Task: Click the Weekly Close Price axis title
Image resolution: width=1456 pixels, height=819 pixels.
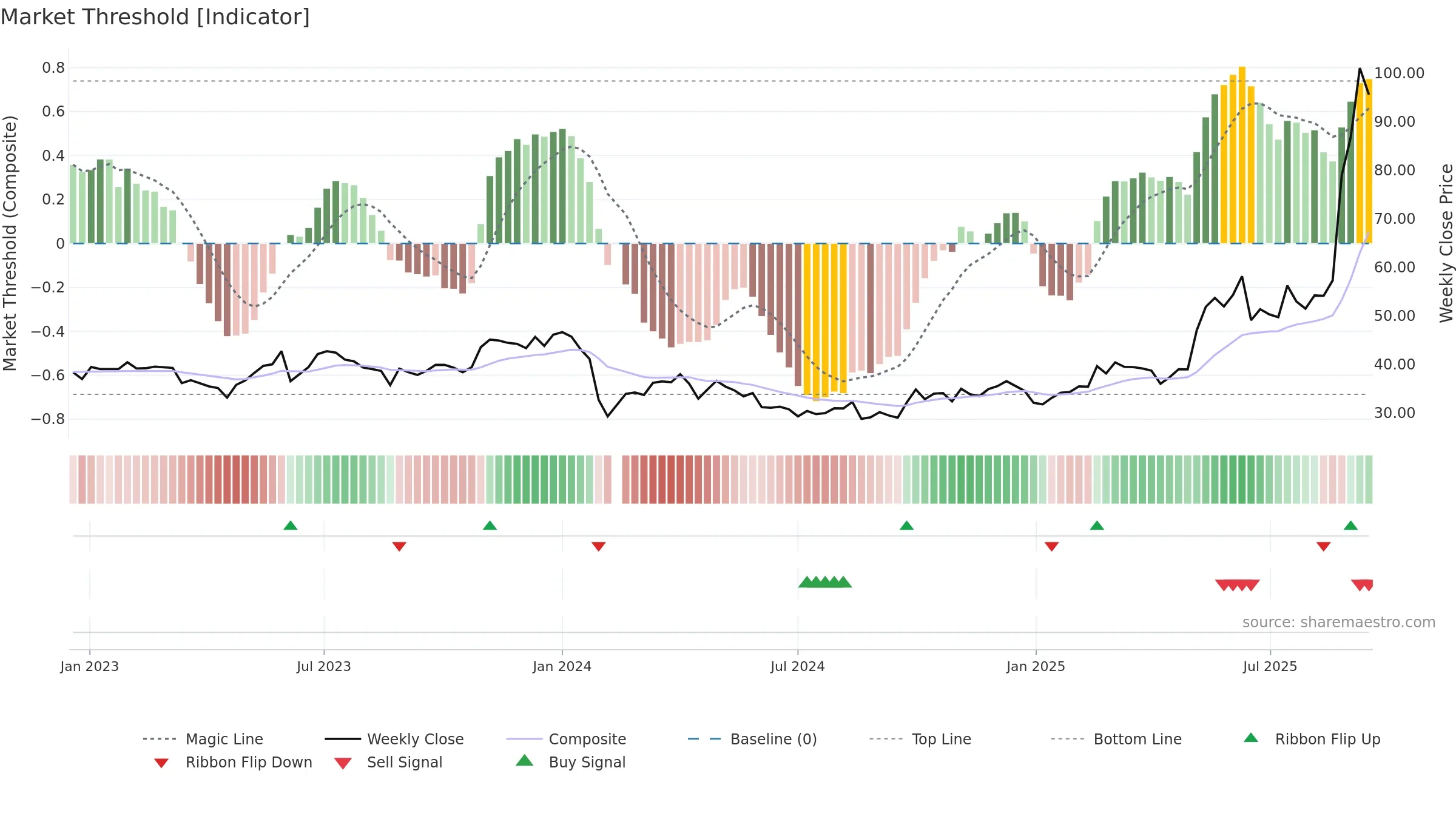Action: [x=1446, y=243]
